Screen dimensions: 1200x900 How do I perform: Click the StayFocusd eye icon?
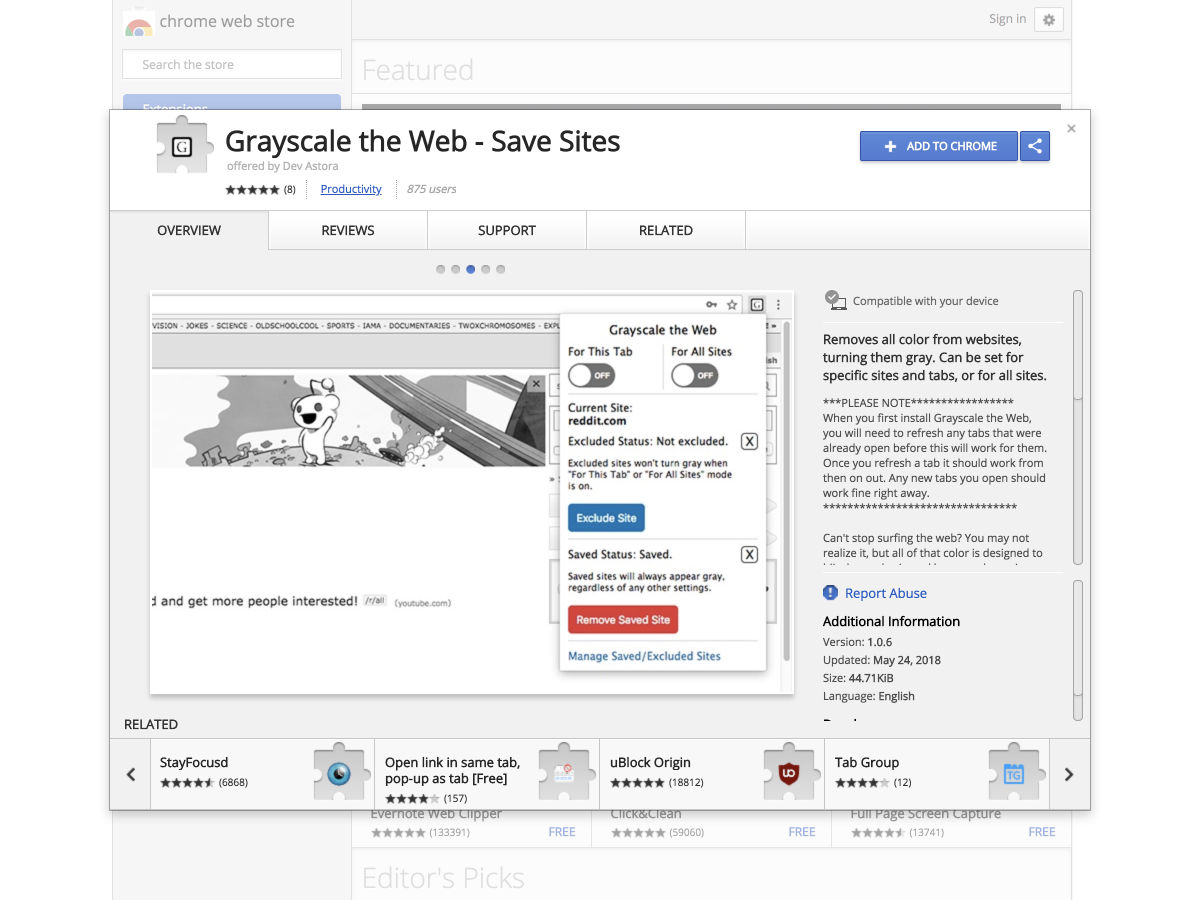point(339,772)
